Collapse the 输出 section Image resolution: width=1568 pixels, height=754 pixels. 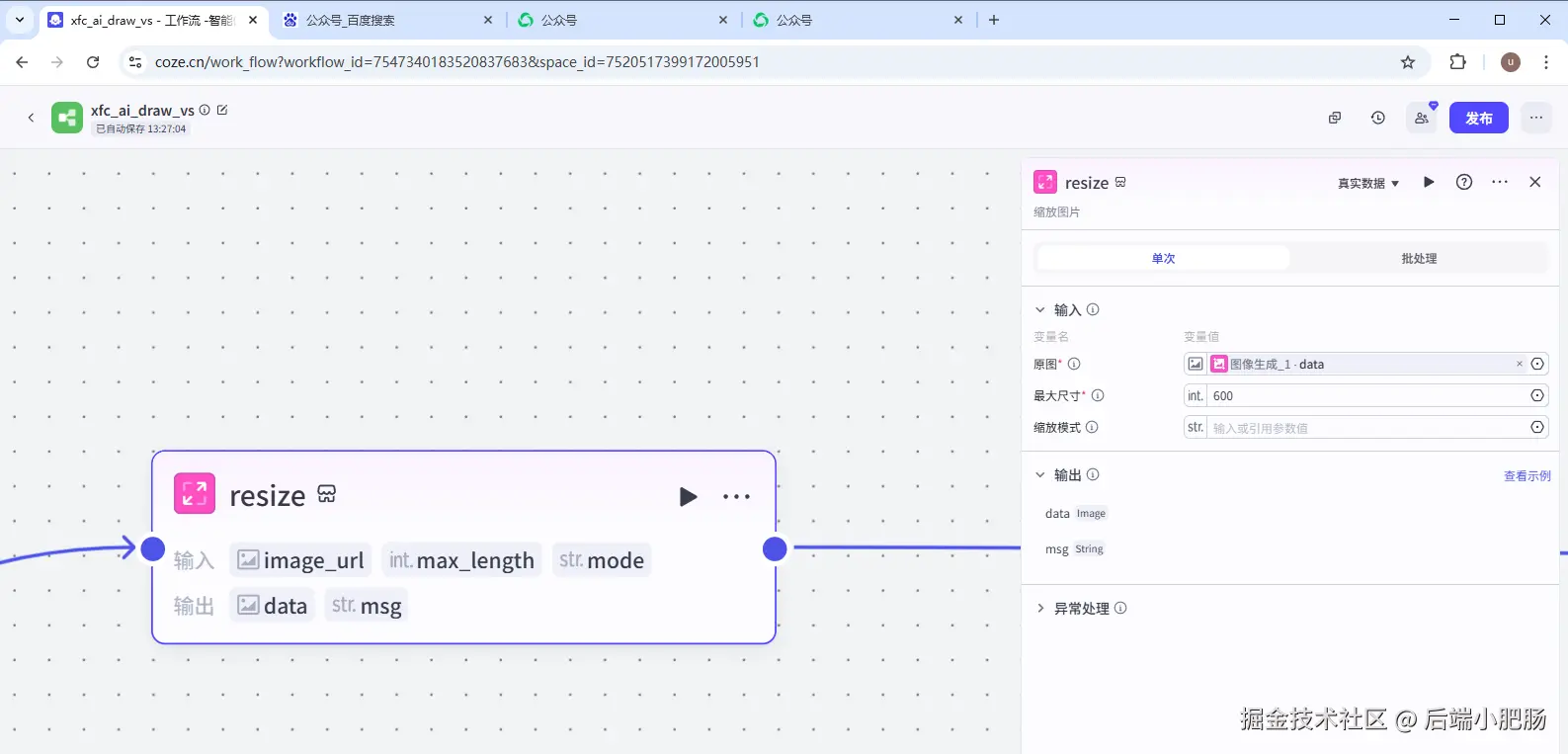pos(1040,474)
